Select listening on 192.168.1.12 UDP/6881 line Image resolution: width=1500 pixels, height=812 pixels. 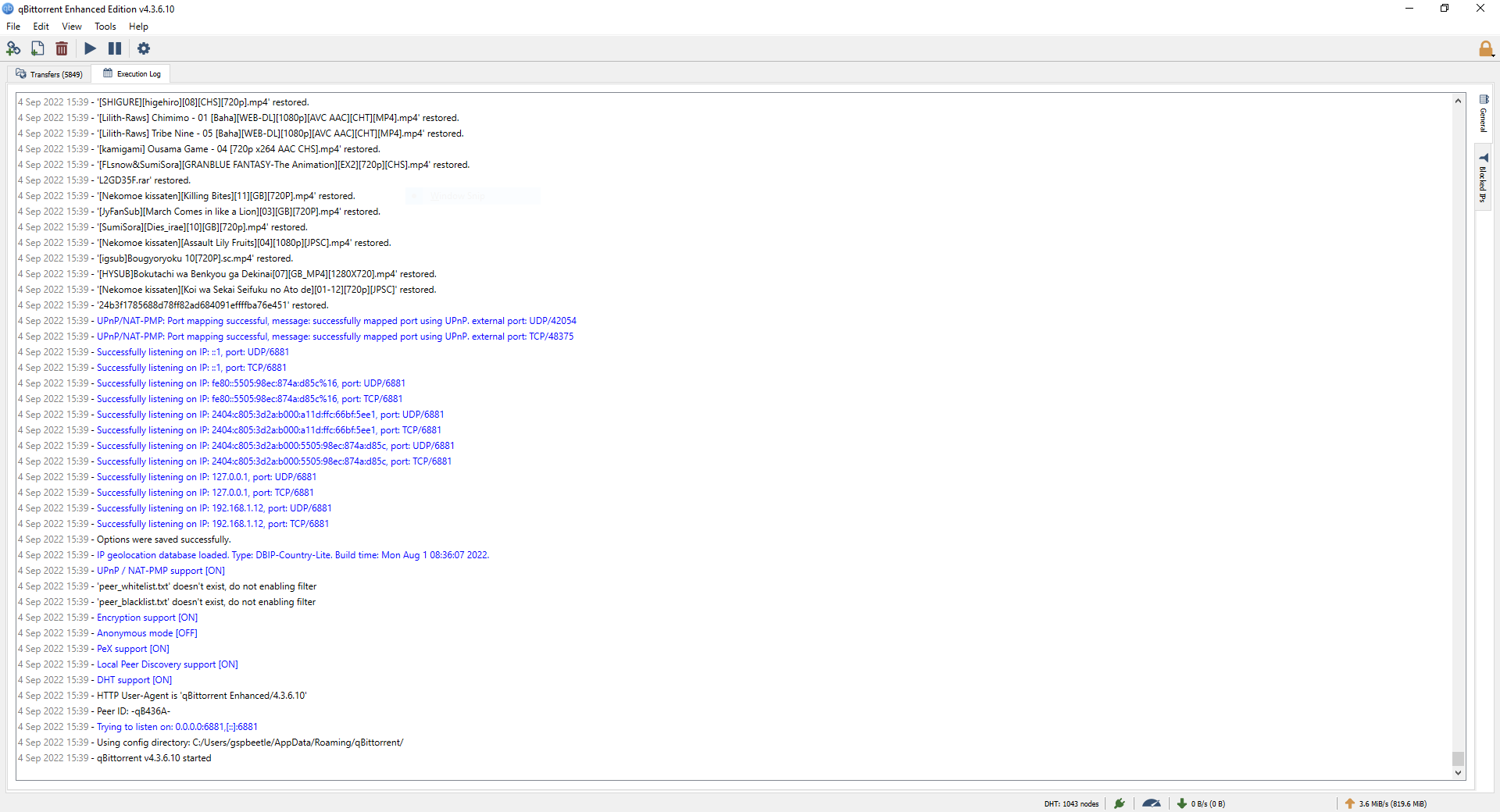click(x=175, y=508)
